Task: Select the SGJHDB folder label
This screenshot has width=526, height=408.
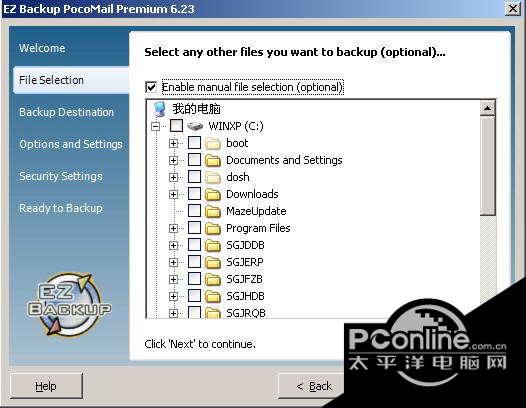Action: [245, 296]
